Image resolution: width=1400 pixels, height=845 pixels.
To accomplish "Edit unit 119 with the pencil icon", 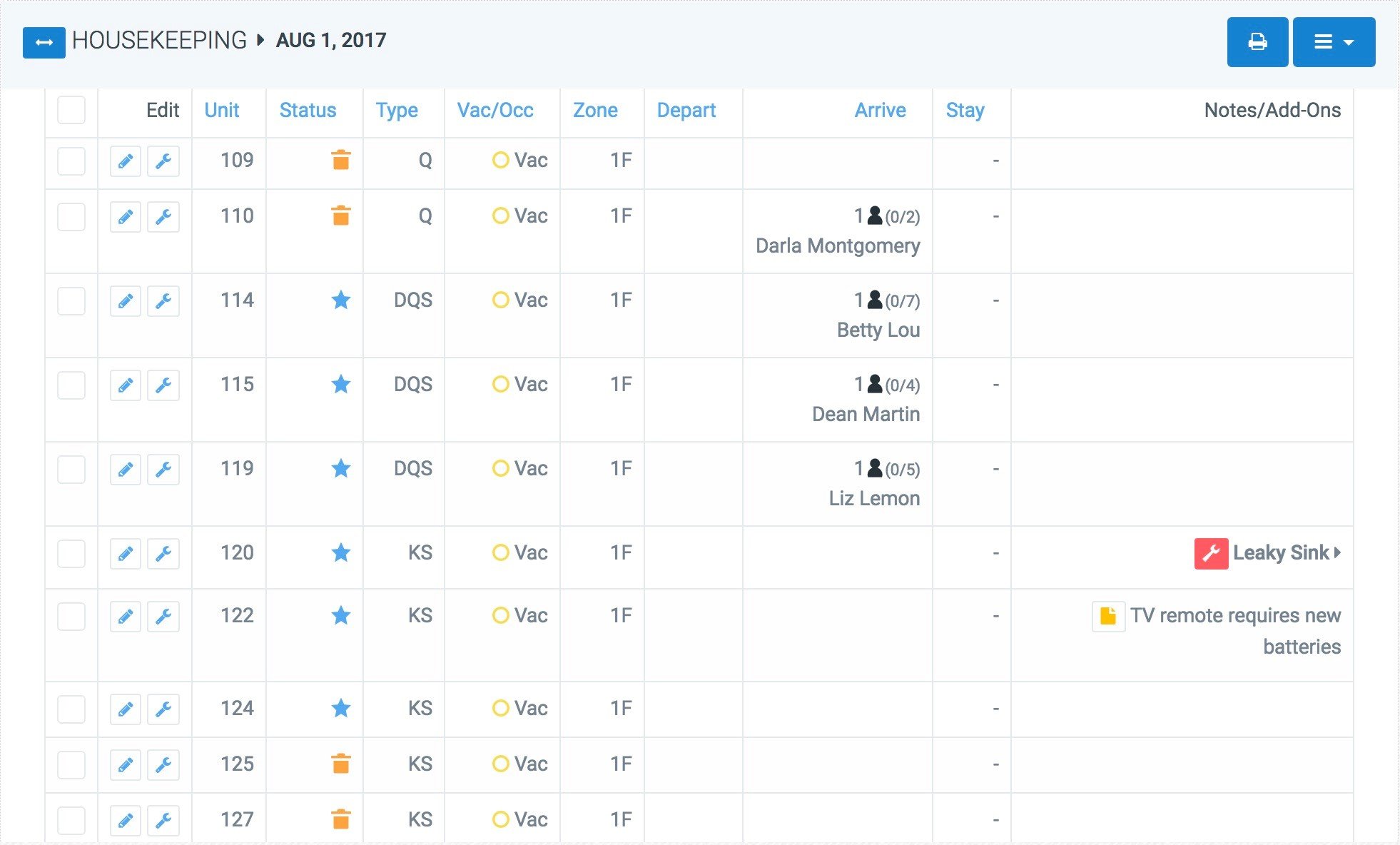I will tap(126, 469).
